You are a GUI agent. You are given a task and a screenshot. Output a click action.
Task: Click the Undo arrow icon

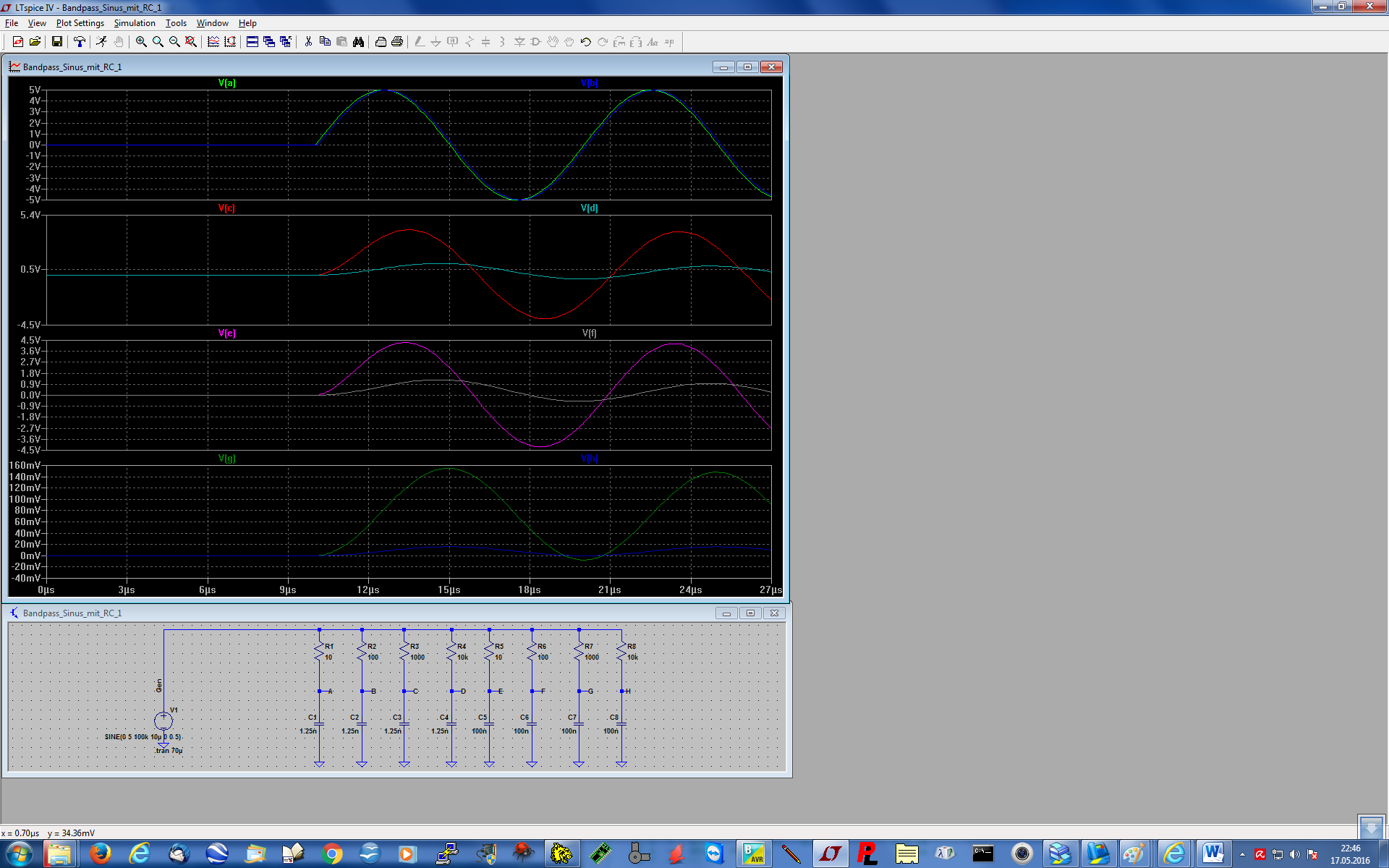click(x=586, y=42)
